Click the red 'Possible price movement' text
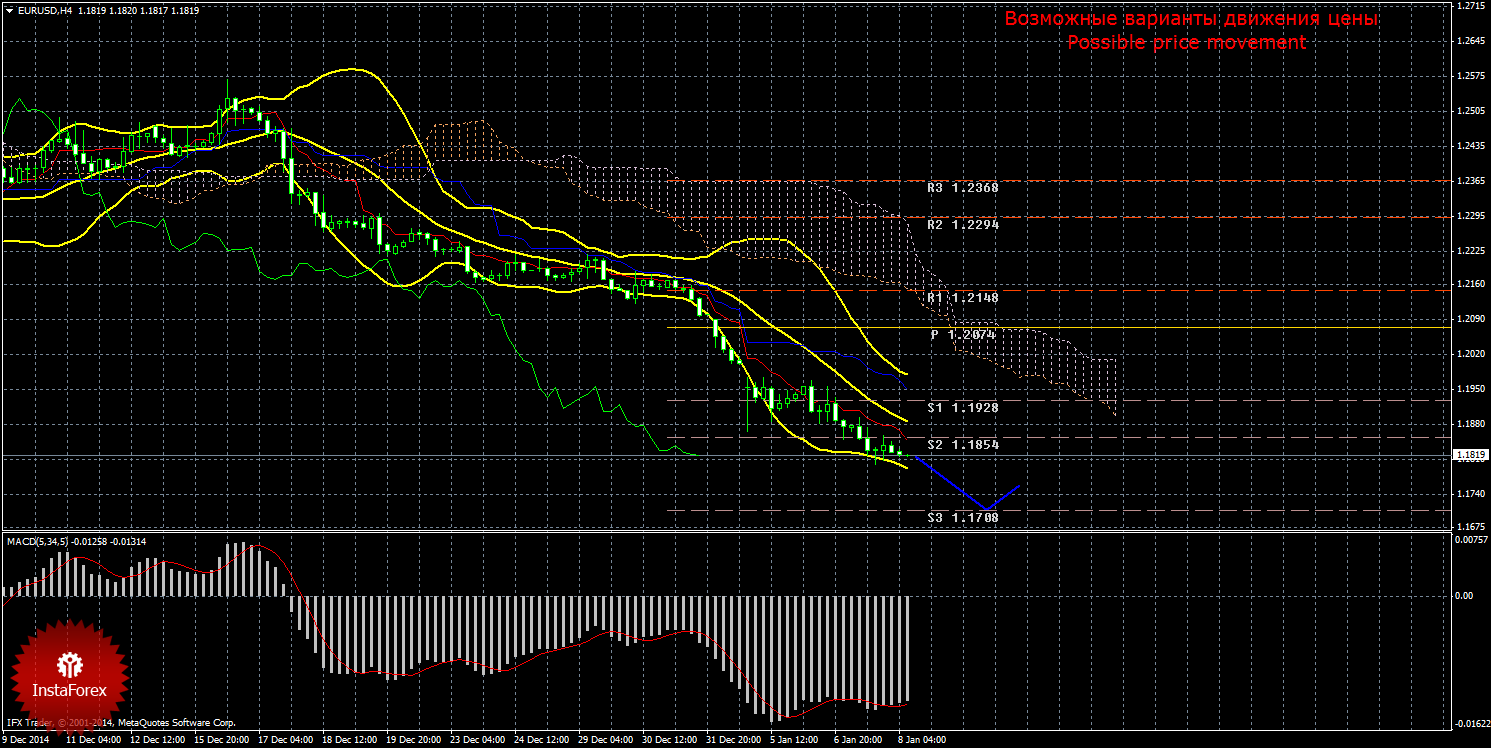The image size is (1491, 748). (x=1186, y=43)
